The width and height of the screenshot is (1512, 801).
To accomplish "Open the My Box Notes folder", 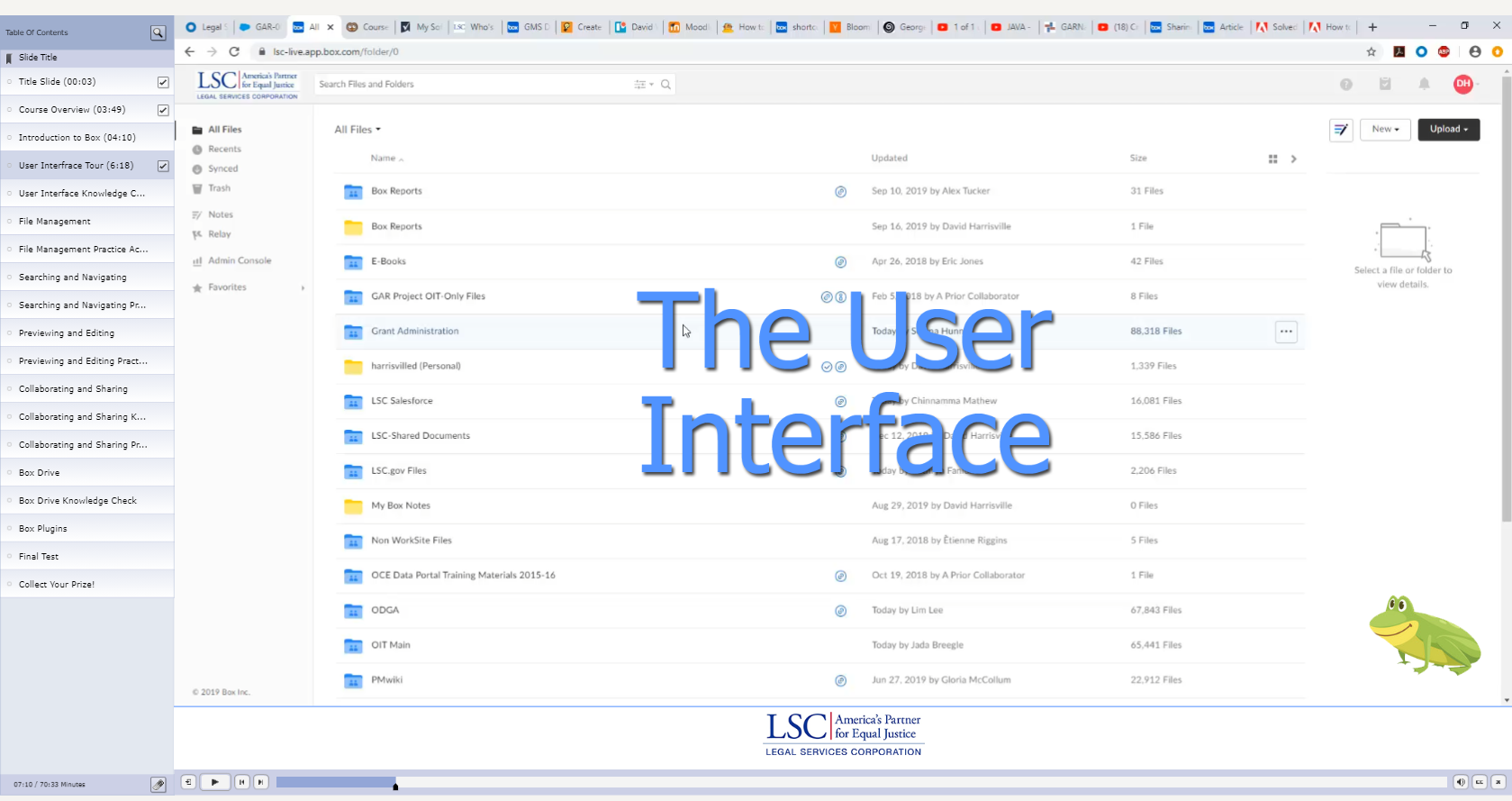I will tap(401, 506).
